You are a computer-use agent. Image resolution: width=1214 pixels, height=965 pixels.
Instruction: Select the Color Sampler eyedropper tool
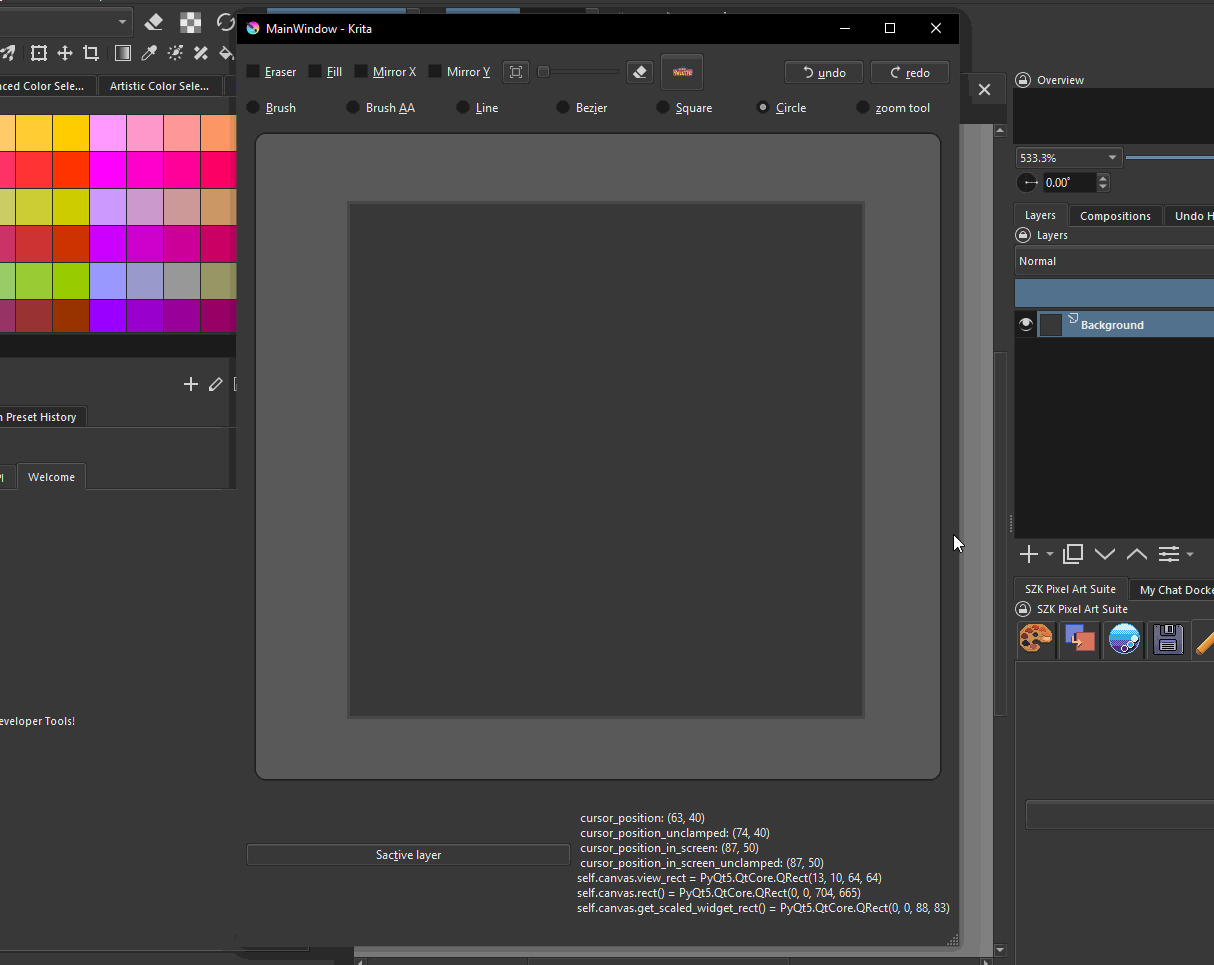coord(149,53)
